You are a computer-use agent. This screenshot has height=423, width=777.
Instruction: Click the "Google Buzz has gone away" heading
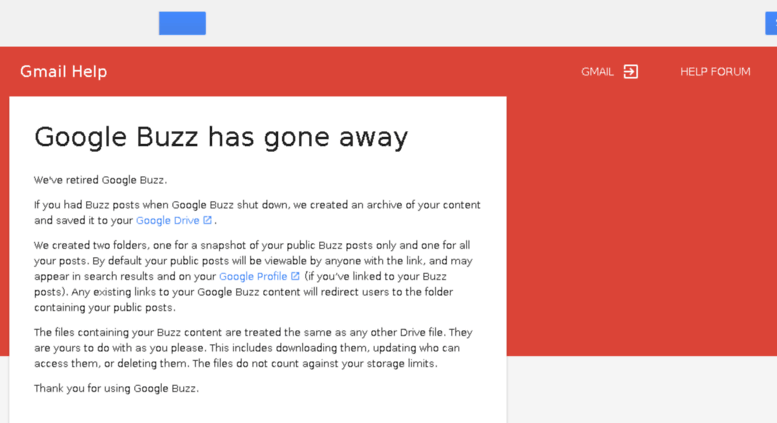pos(221,137)
